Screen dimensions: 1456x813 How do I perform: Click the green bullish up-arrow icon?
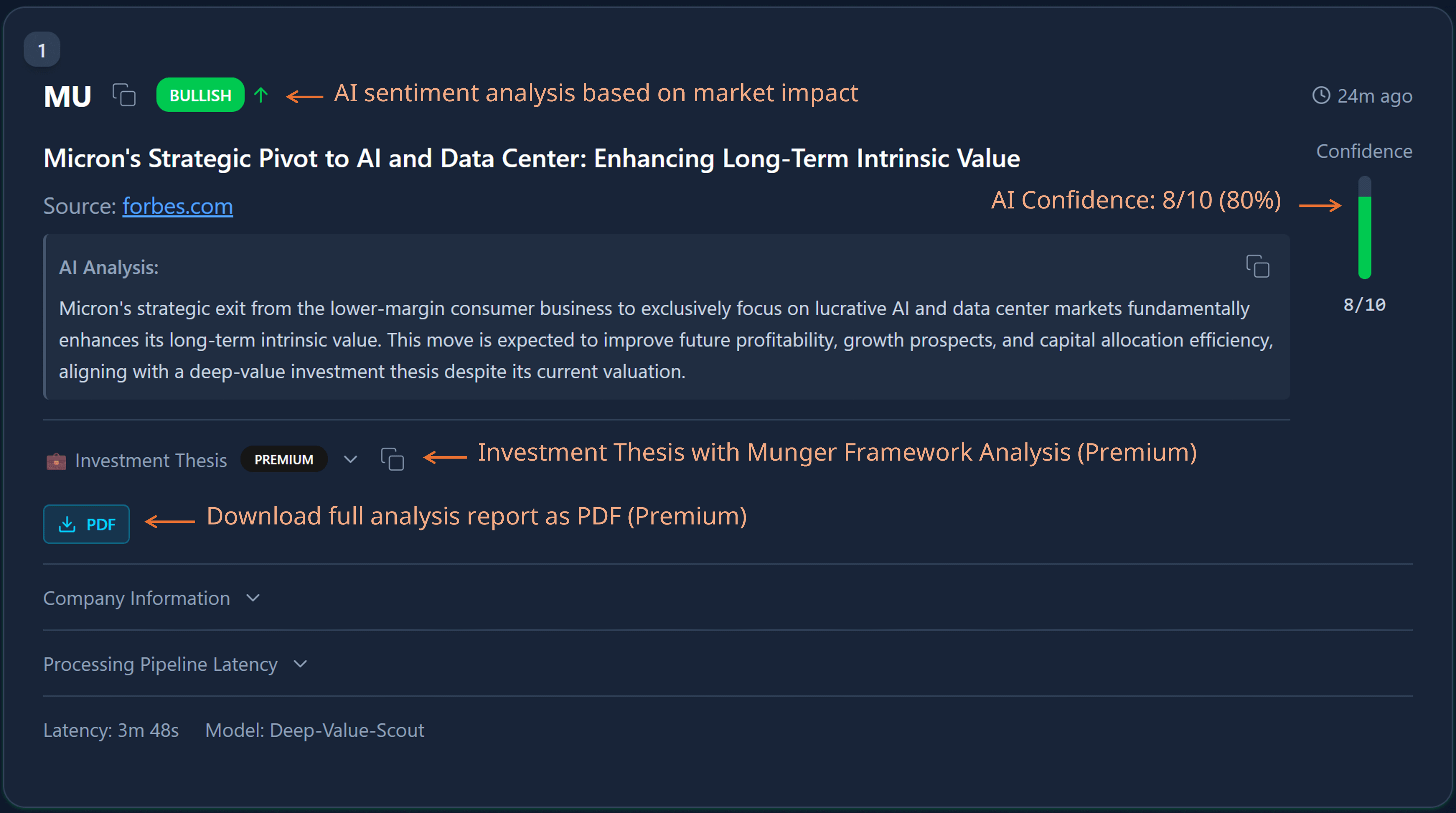(x=260, y=95)
